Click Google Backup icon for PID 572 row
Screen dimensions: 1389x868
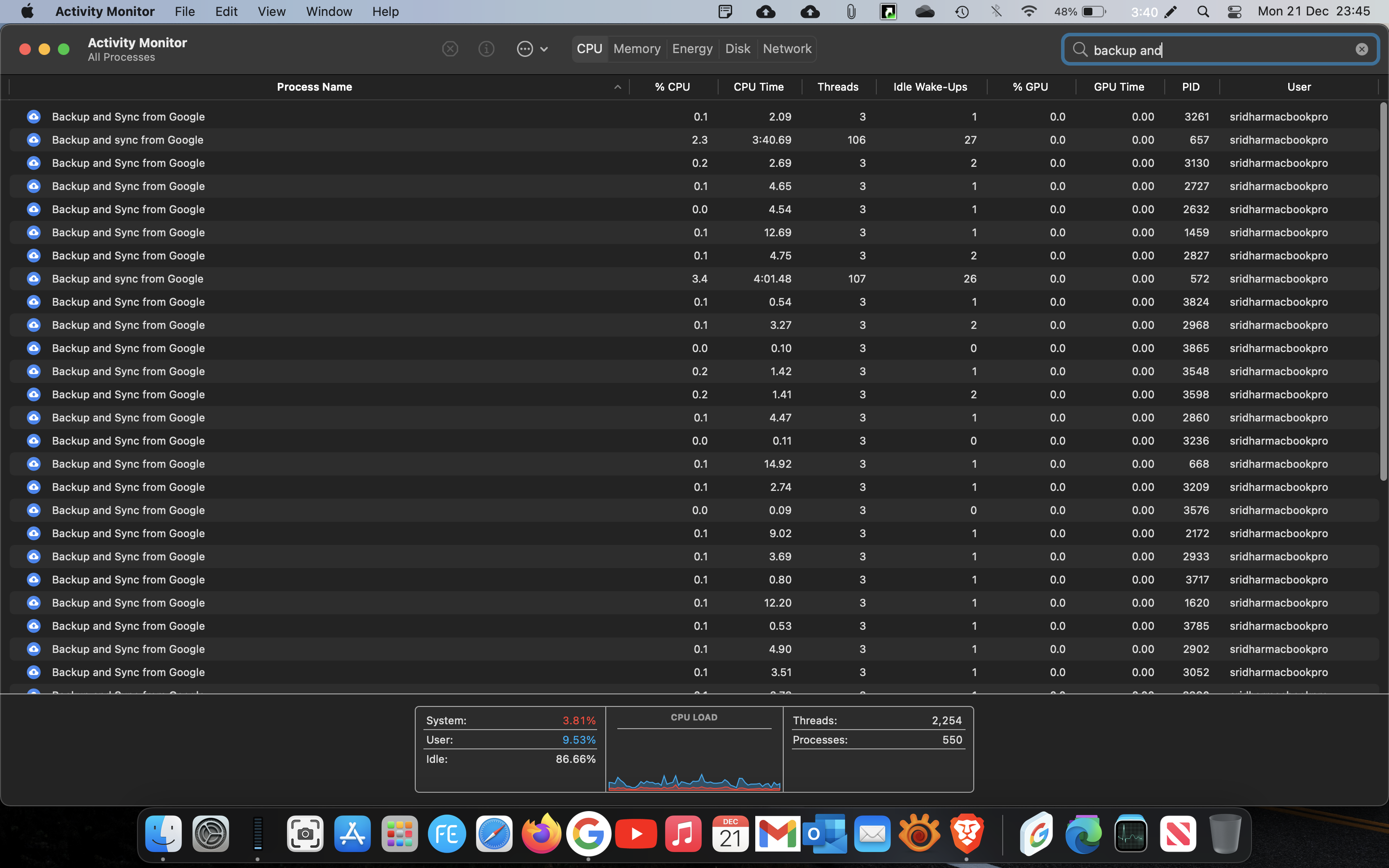pos(34,279)
